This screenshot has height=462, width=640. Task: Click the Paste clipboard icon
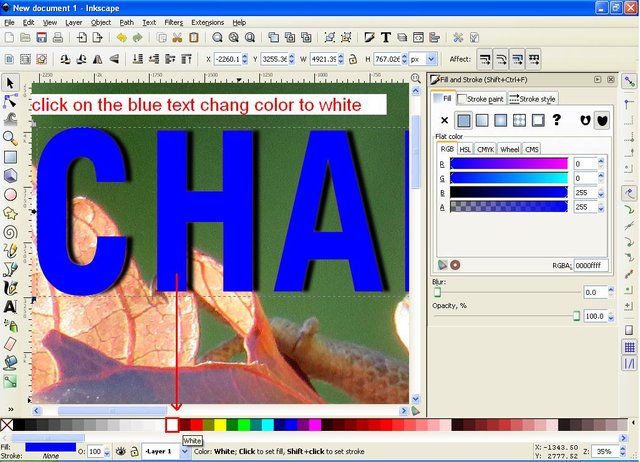click(194, 38)
